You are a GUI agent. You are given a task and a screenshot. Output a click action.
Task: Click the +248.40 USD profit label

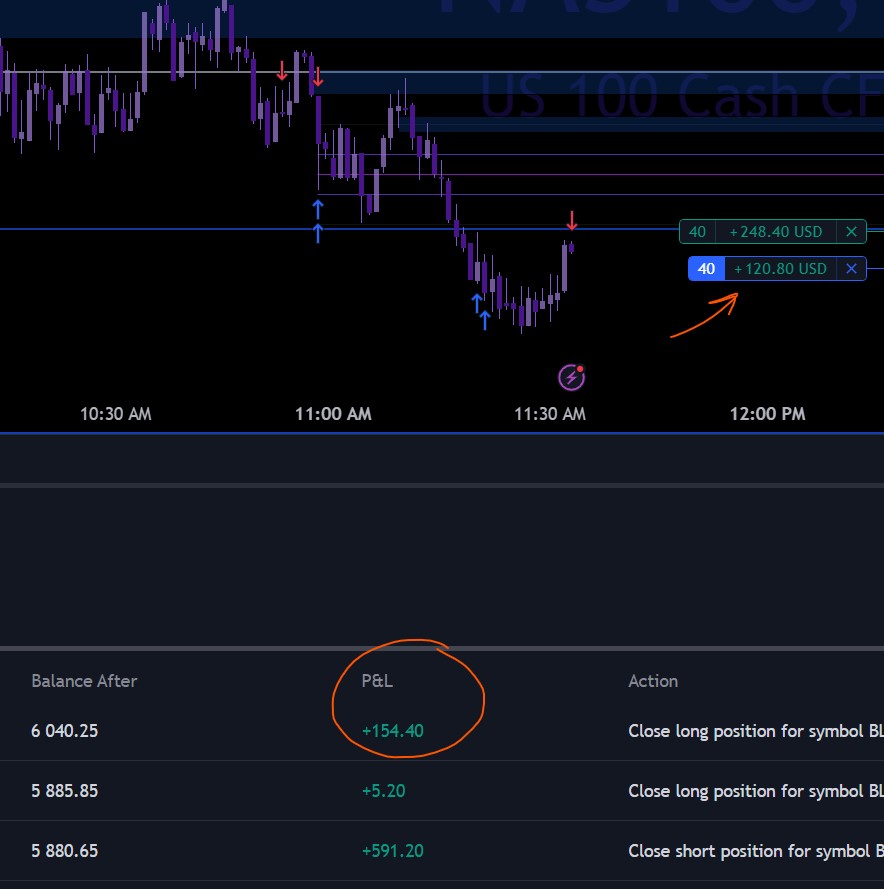(x=776, y=232)
